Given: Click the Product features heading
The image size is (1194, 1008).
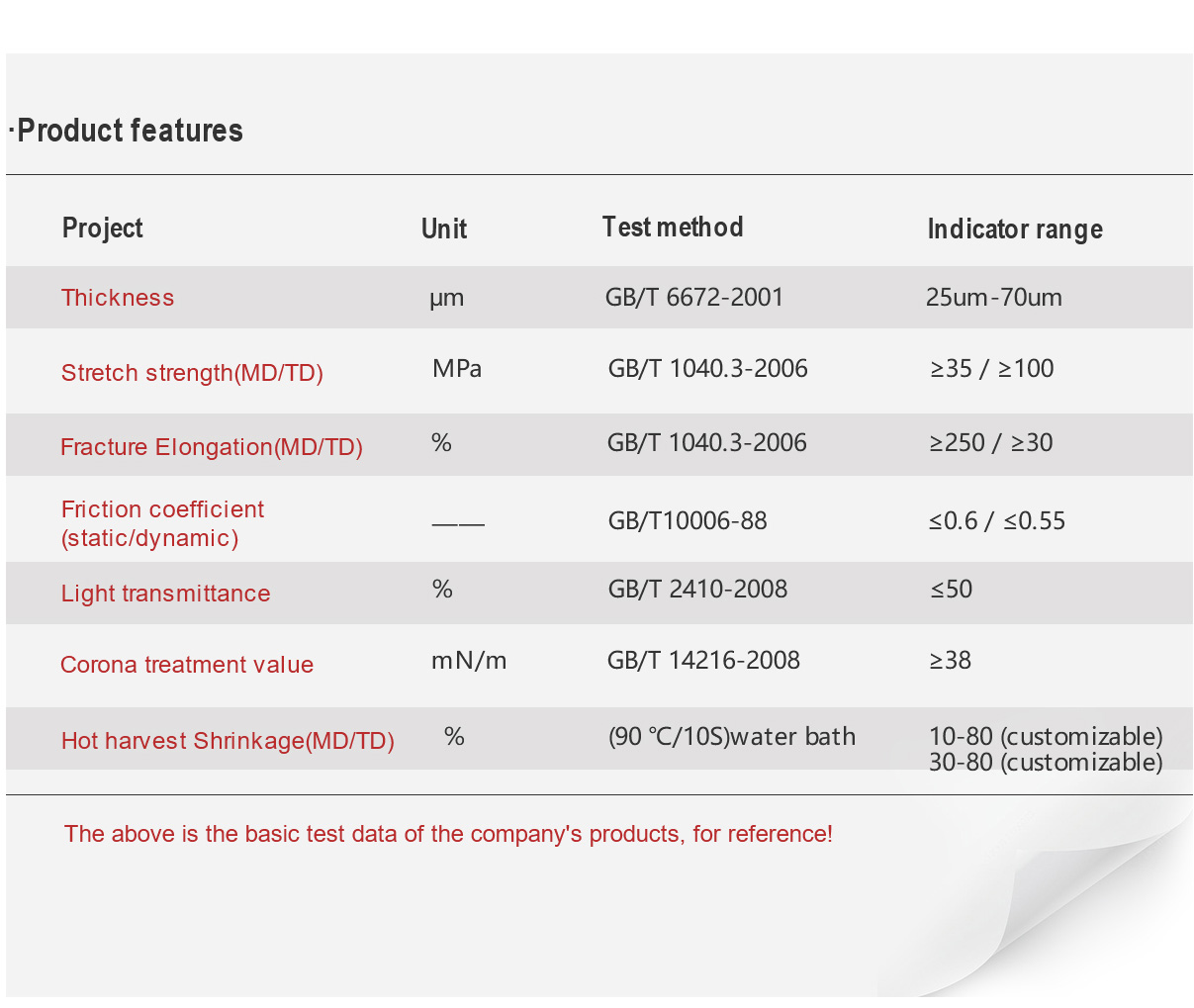Looking at the screenshot, I should click(126, 131).
